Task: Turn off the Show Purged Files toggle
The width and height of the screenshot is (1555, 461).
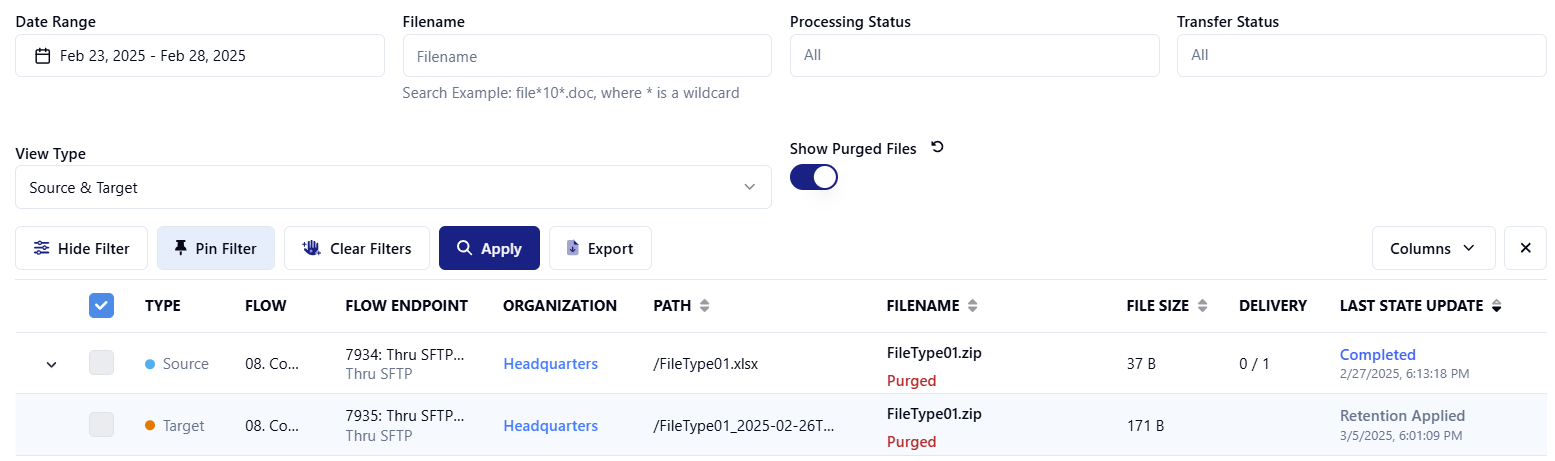Action: pos(813,177)
